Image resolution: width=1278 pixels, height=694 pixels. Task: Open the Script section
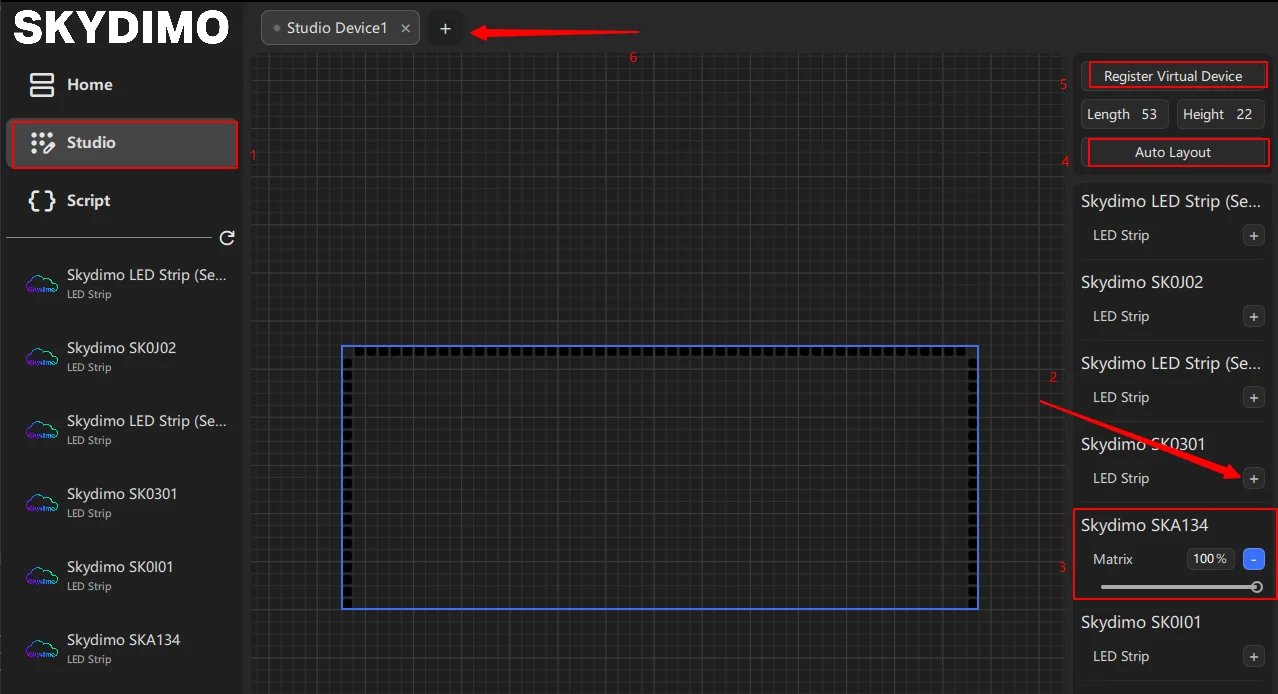[87, 201]
